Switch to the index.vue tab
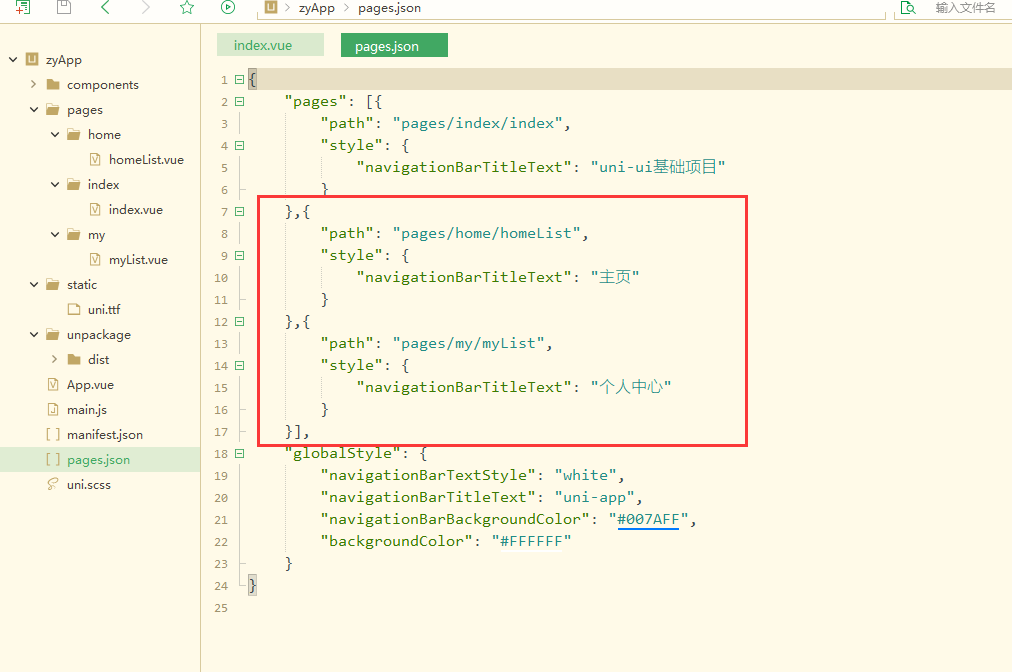The image size is (1012, 672). pos(269,44)
